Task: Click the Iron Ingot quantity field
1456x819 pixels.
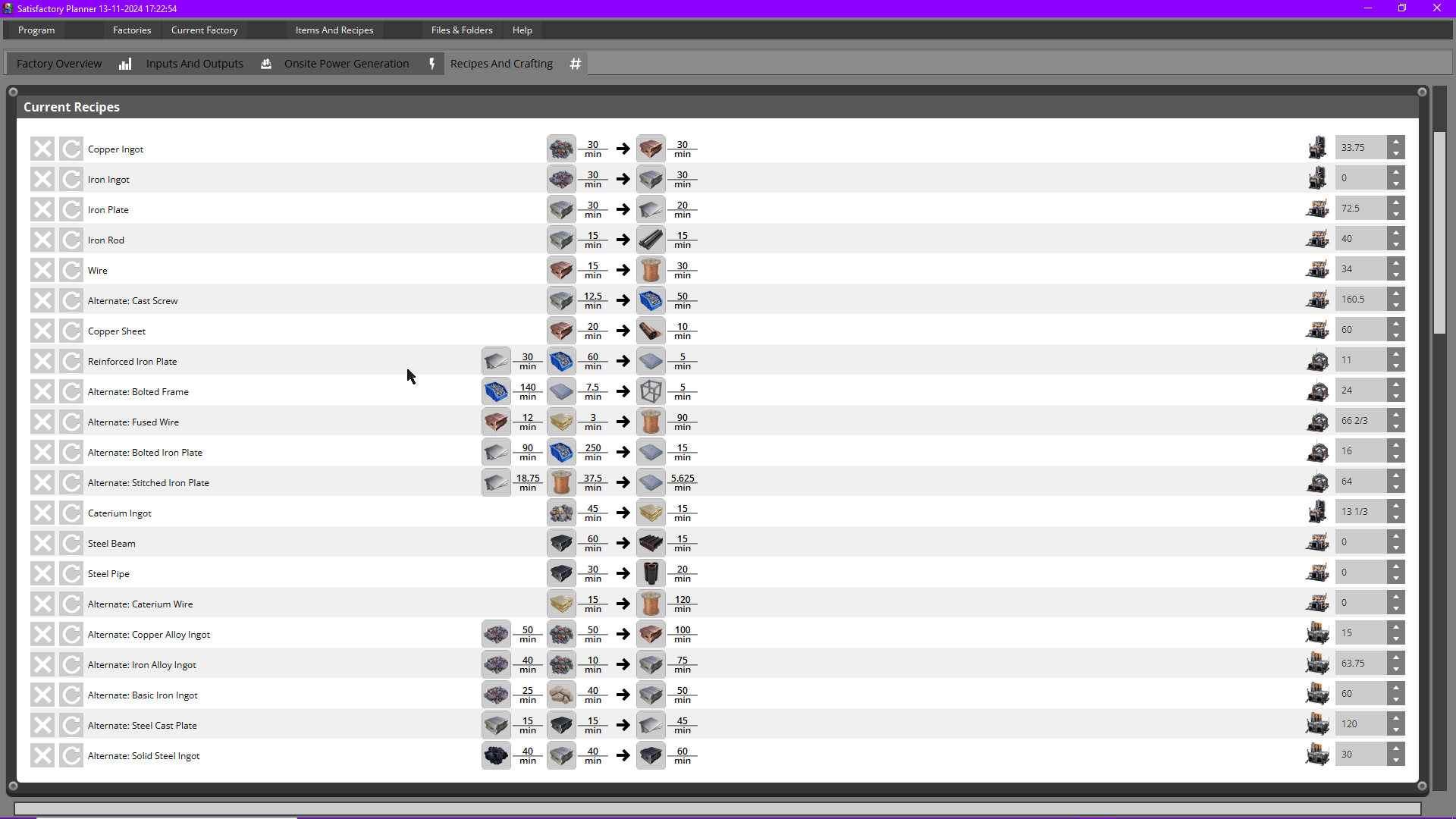Action: click(1361, 178)
